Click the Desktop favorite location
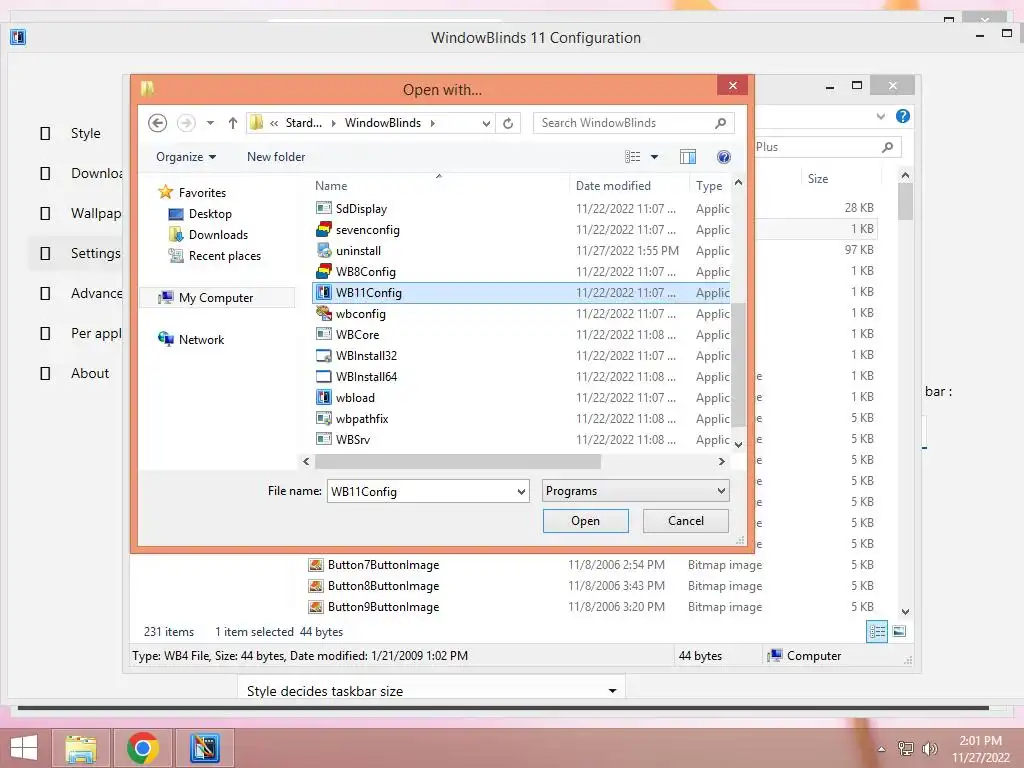 [x=200, y=214]
